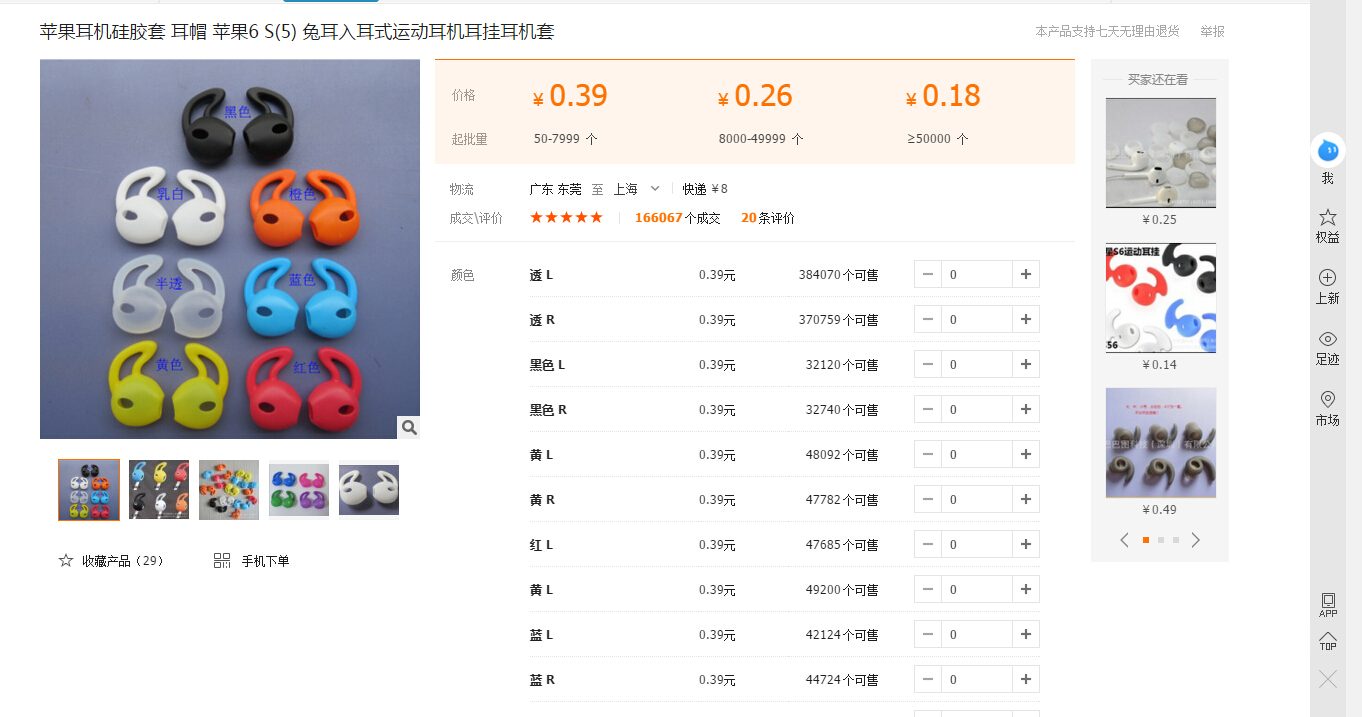Click the 快递 ¥8 shipping fee text
Image resolution: width=1362 pixels, height=717 pixels.
pos(705,189)
